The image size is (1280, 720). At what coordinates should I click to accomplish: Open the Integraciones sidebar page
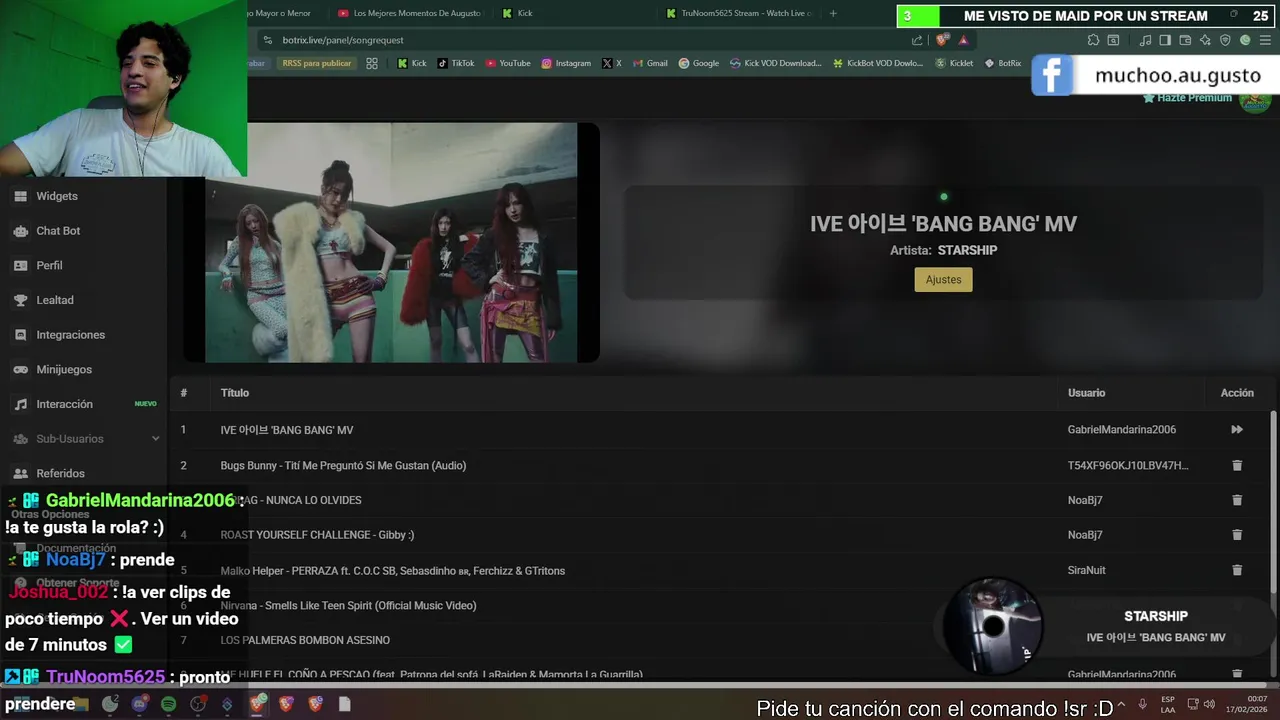tap(70, 335)
